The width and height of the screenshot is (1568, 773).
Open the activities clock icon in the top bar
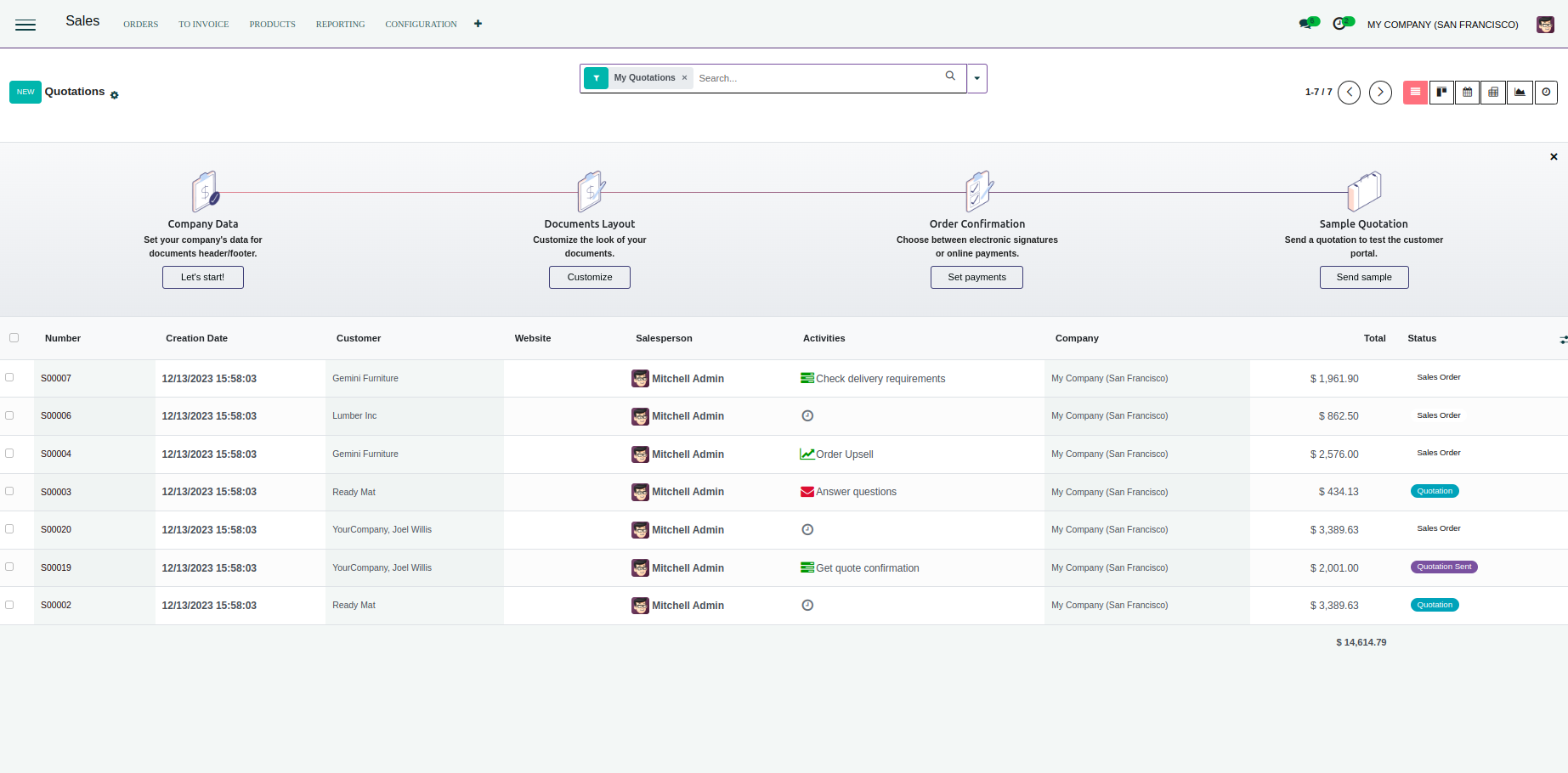pos(1340,24)
